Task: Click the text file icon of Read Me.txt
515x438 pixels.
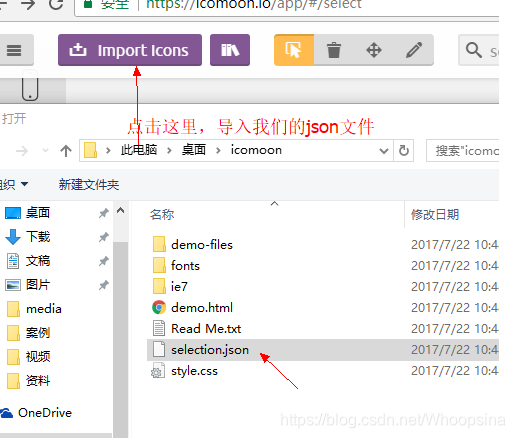Action: pos(159,328)
